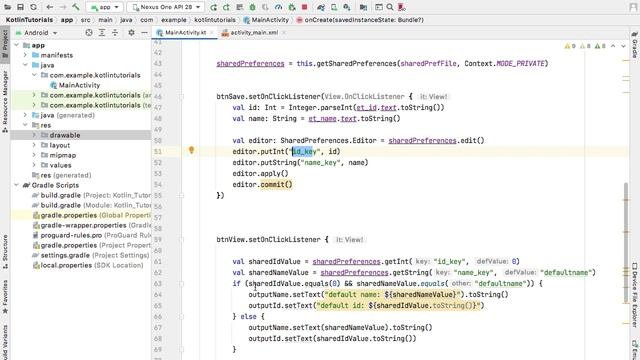The width and height of the screenshot is (640, 360).
Task: Collapse the Gradle Scripts node
Action: pyautogui.click(x=16, y=185)
